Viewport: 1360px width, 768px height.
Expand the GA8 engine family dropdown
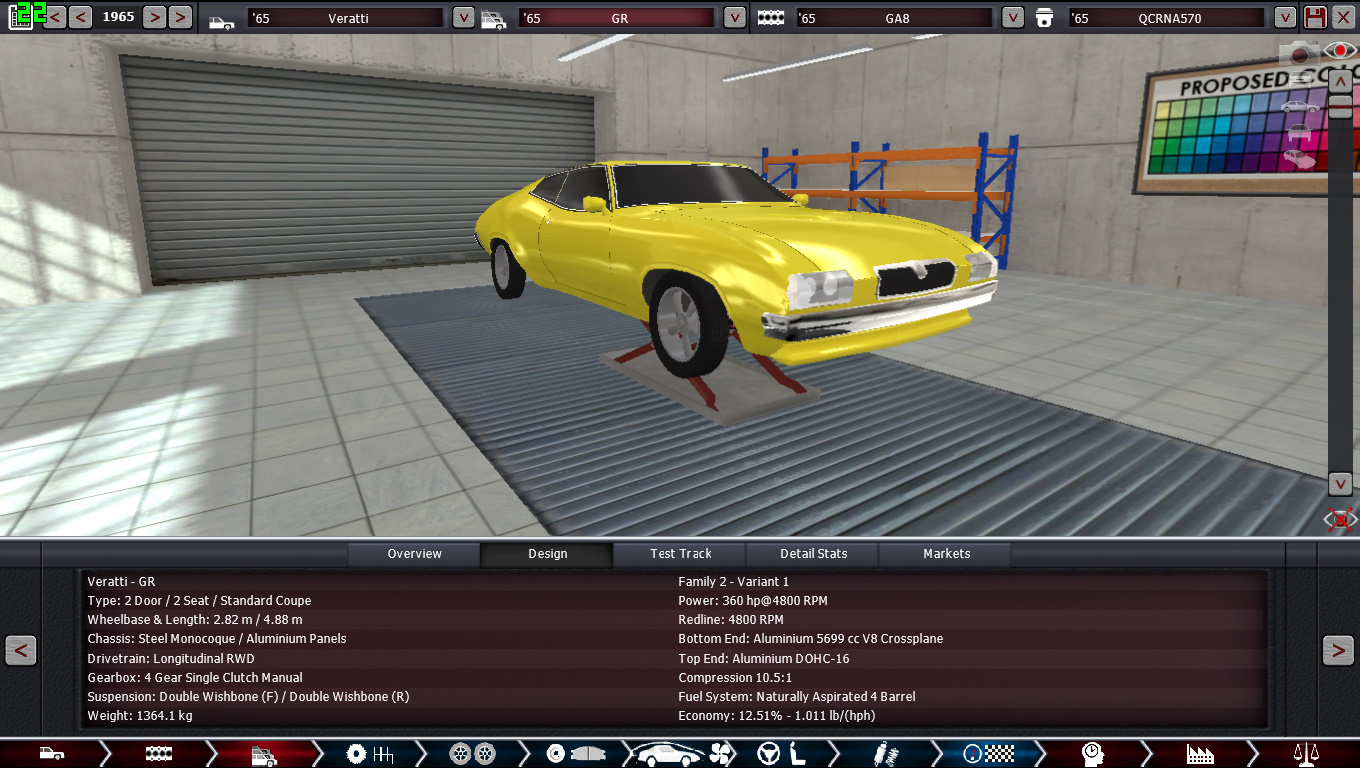(x=1012, y=17)
